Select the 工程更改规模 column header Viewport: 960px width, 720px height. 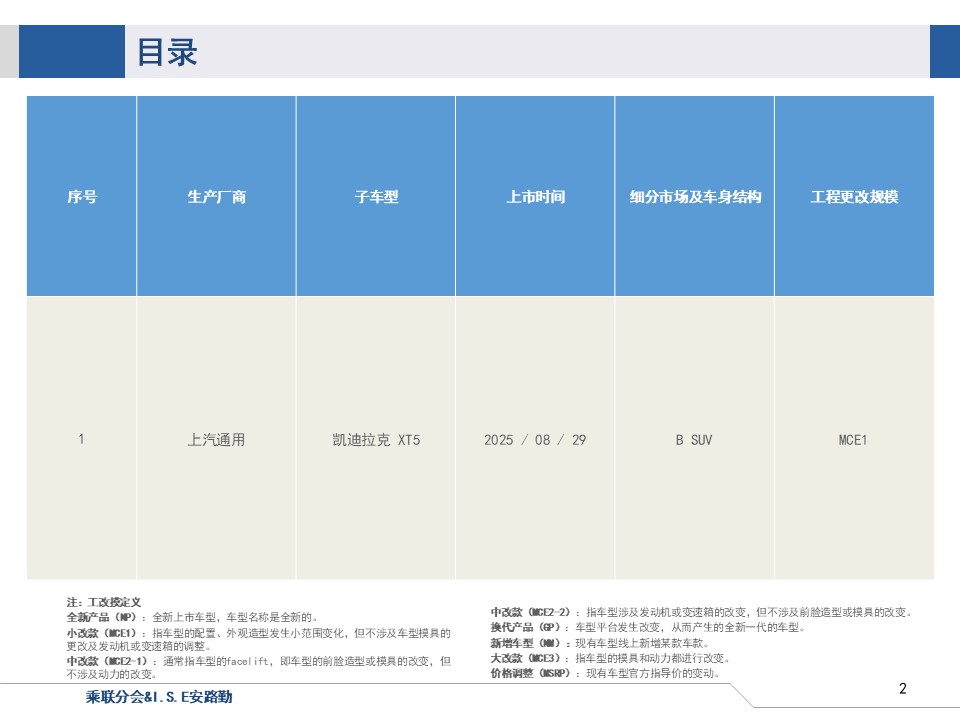pos(854,197)
